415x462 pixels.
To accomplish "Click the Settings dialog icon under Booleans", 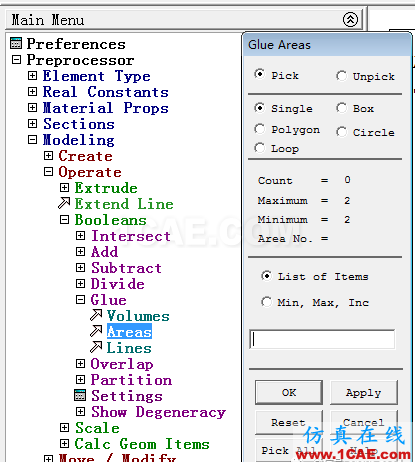I will pyautogui.click(x=80, y=395).
